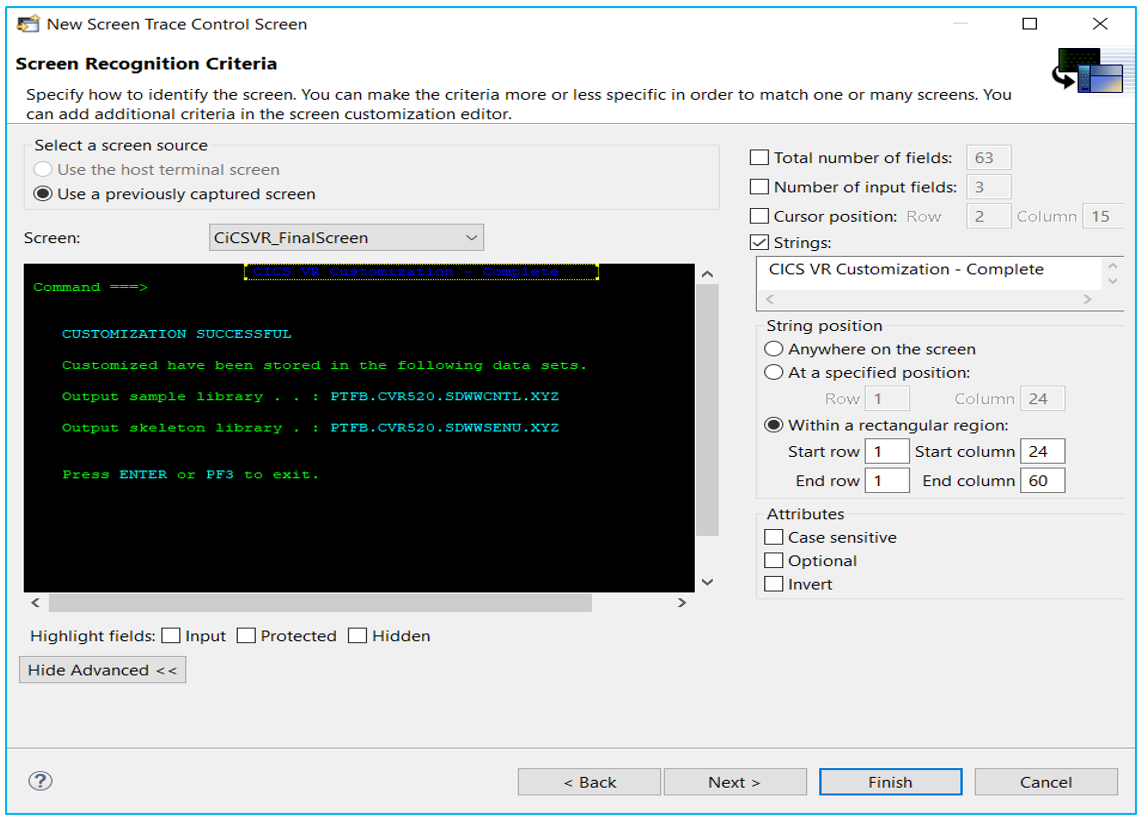Enable the Invert attribute

point(773,584)
